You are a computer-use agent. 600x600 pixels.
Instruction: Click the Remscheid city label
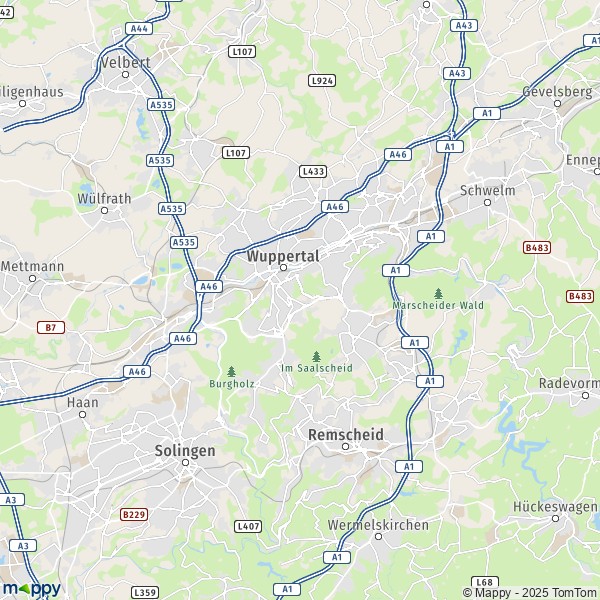click(346, 435)
